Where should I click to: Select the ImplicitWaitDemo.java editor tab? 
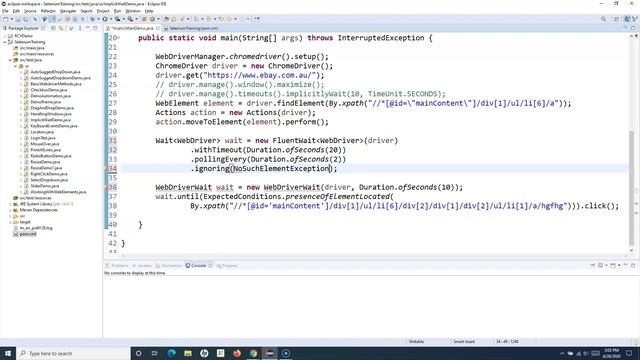[132, 28]
